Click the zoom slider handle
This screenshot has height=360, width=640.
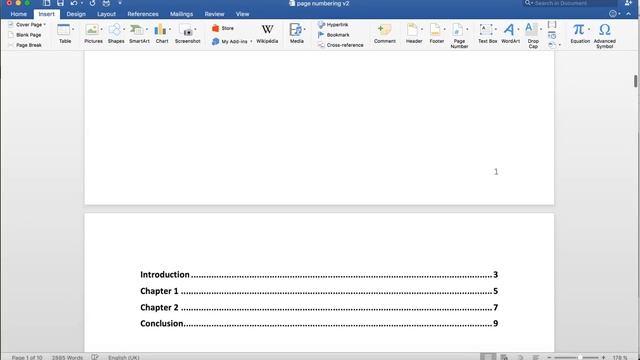(x=580, y=357)
